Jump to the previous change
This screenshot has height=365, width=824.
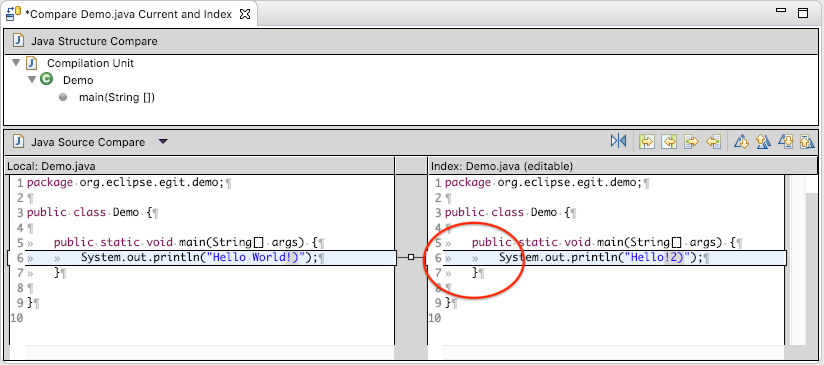807,141
